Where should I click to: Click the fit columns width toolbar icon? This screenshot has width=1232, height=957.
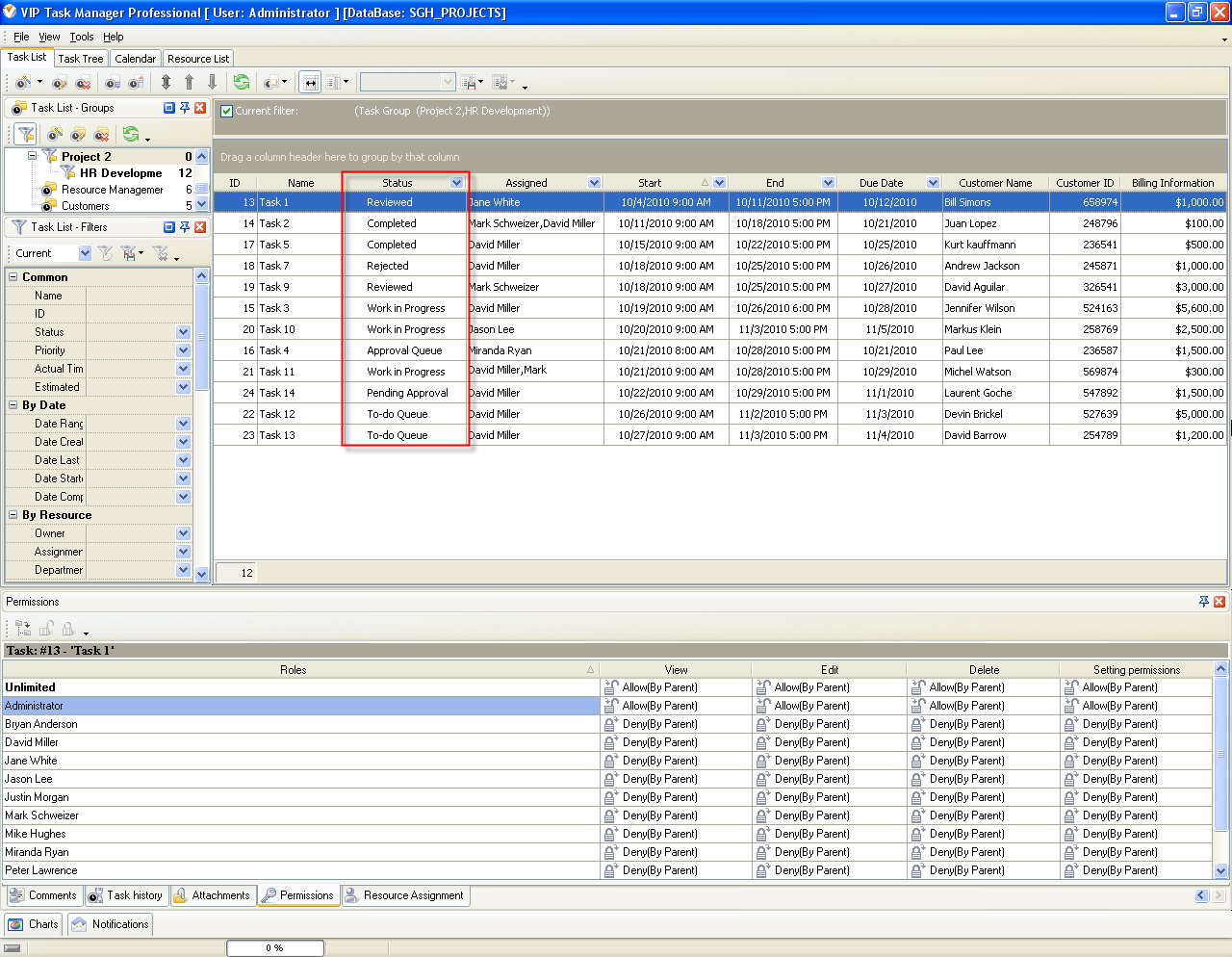(310, 83)
